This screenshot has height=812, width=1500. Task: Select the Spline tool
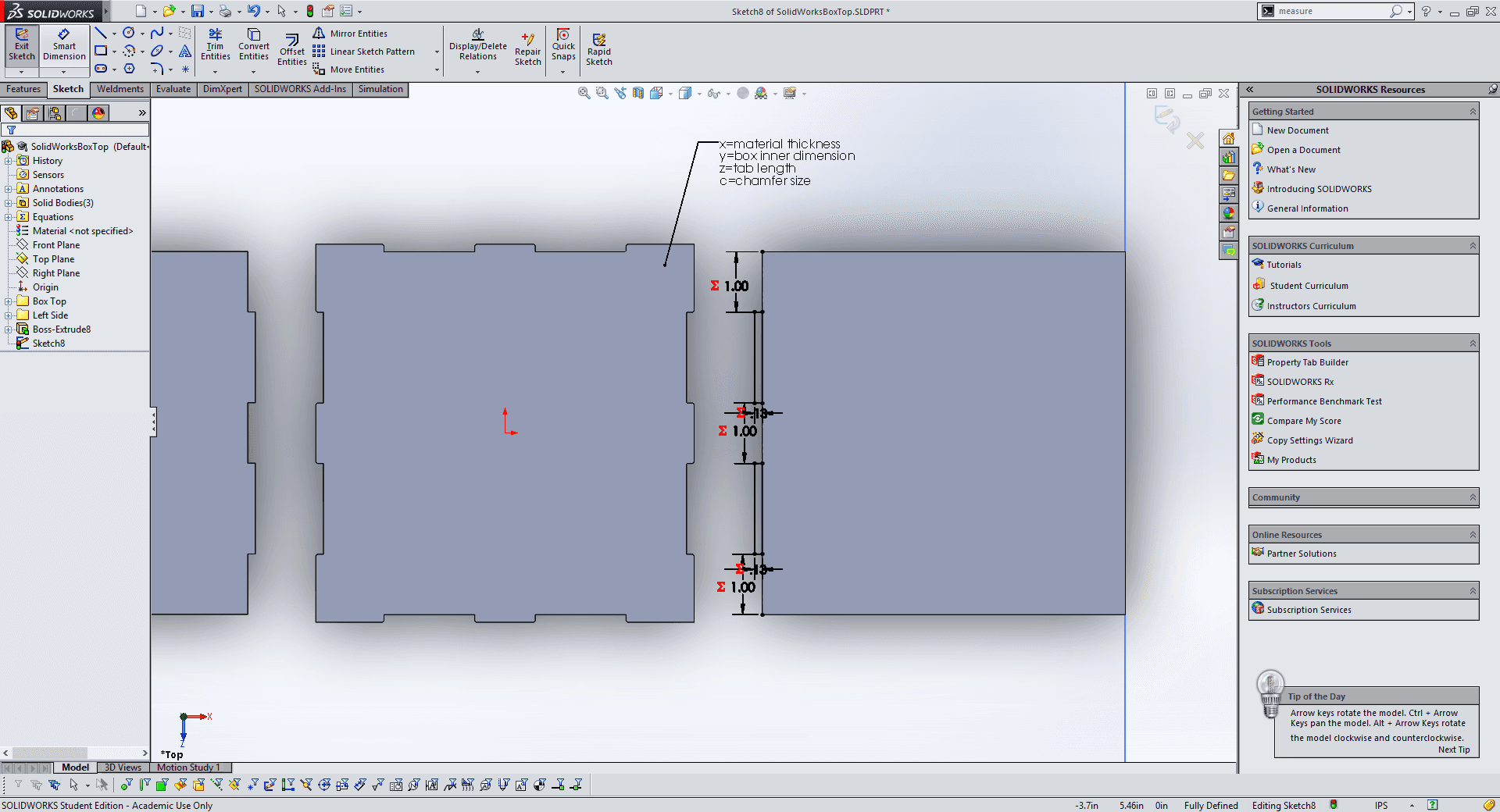157,33
